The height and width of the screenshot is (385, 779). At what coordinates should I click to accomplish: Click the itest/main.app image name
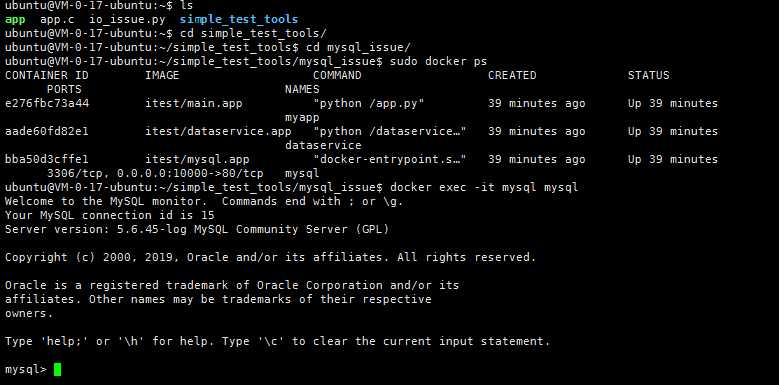click(x=193, y=103)
